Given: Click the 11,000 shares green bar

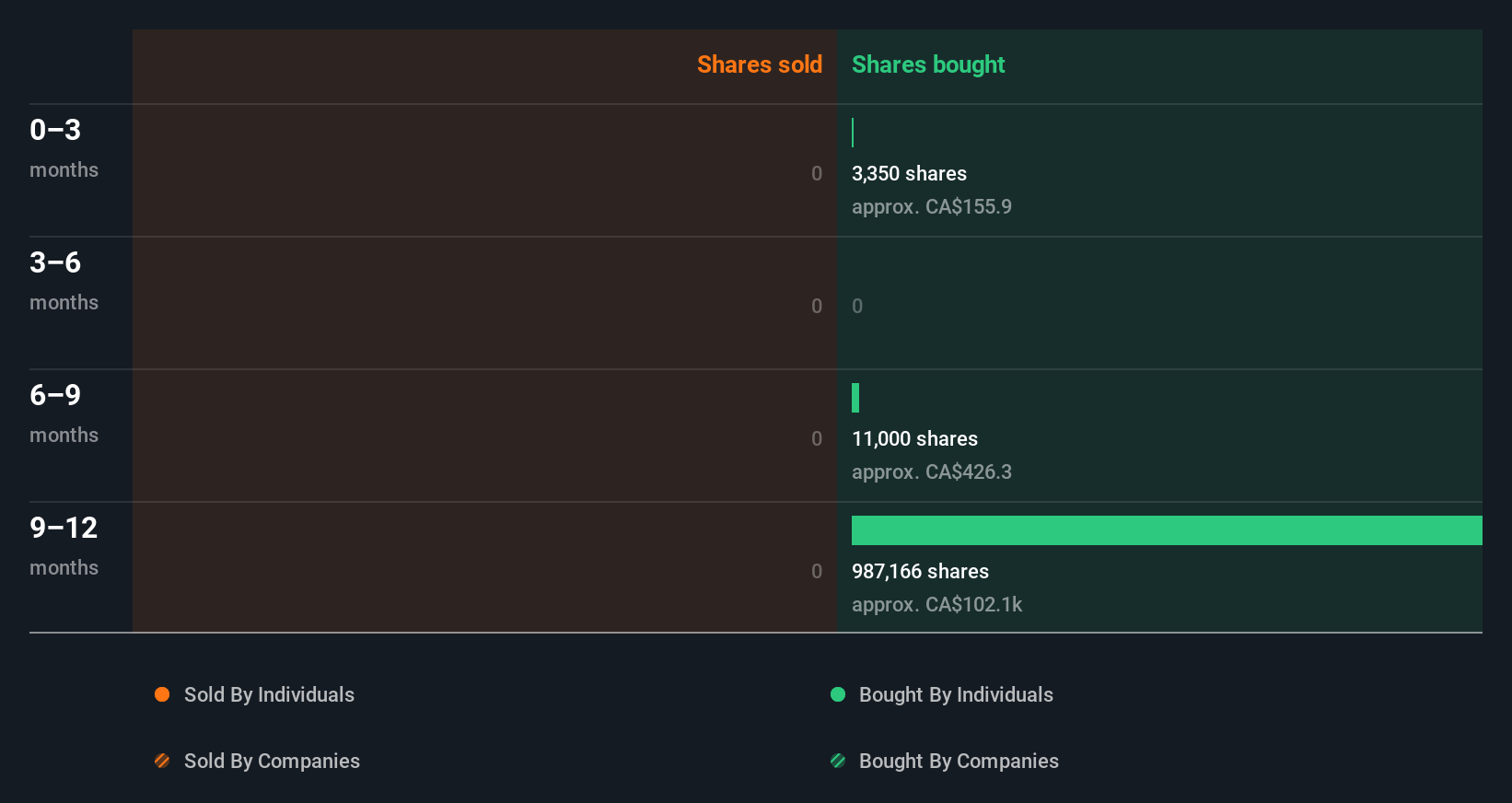Looking at the screenshot, I should click(855, 398).
